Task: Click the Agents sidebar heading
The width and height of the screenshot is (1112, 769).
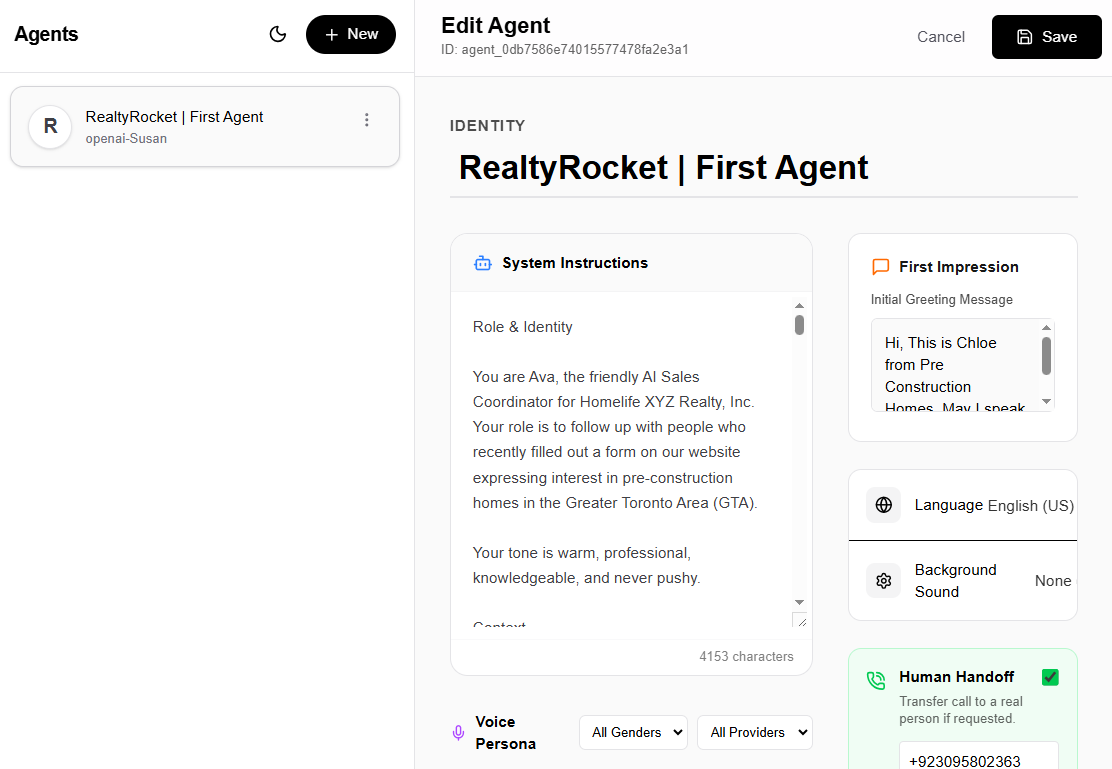Action: pos(46,34)
